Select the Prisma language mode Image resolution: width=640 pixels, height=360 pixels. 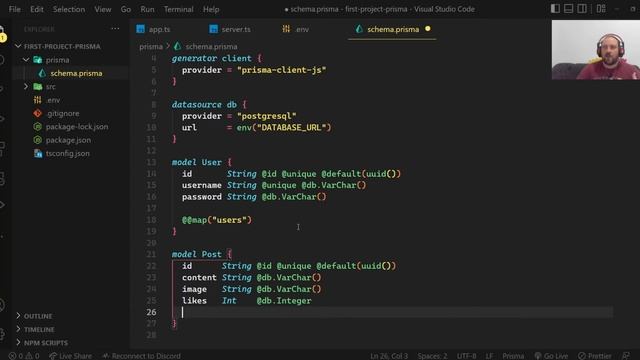[x=513, y=356]
